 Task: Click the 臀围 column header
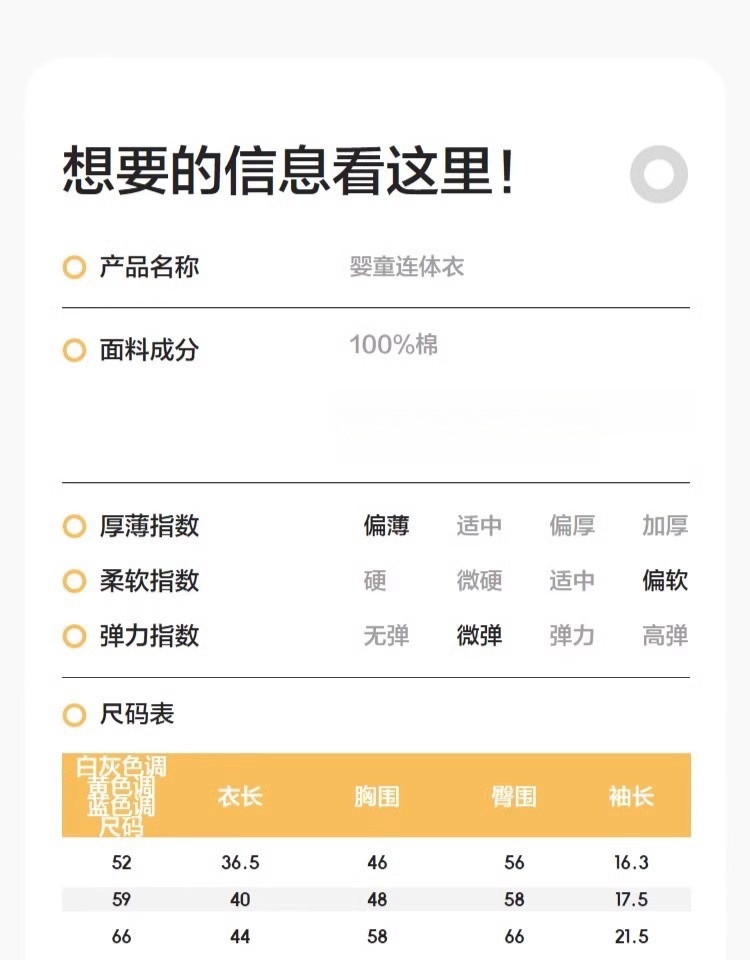[x=514, y=796]
